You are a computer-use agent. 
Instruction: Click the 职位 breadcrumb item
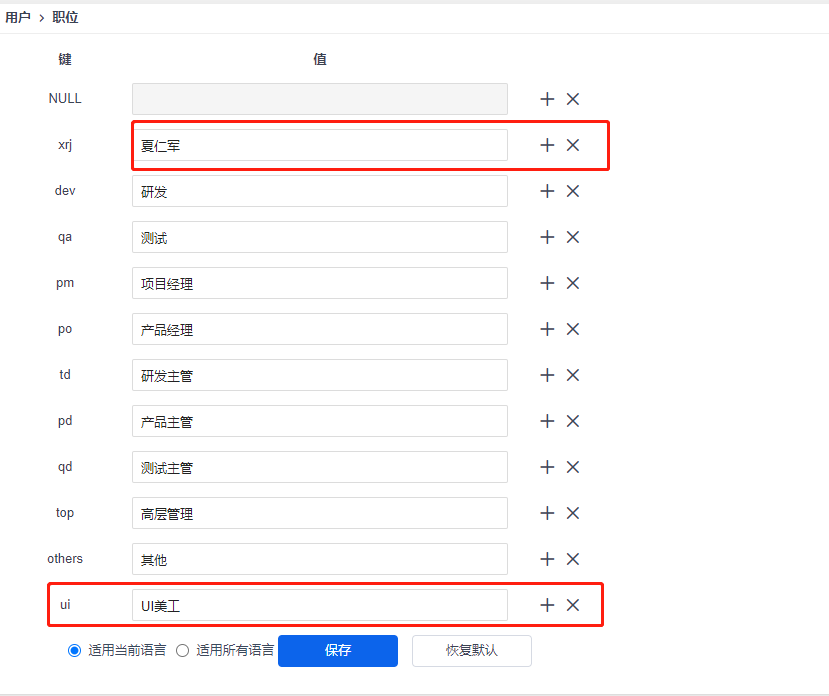point(65,17)
